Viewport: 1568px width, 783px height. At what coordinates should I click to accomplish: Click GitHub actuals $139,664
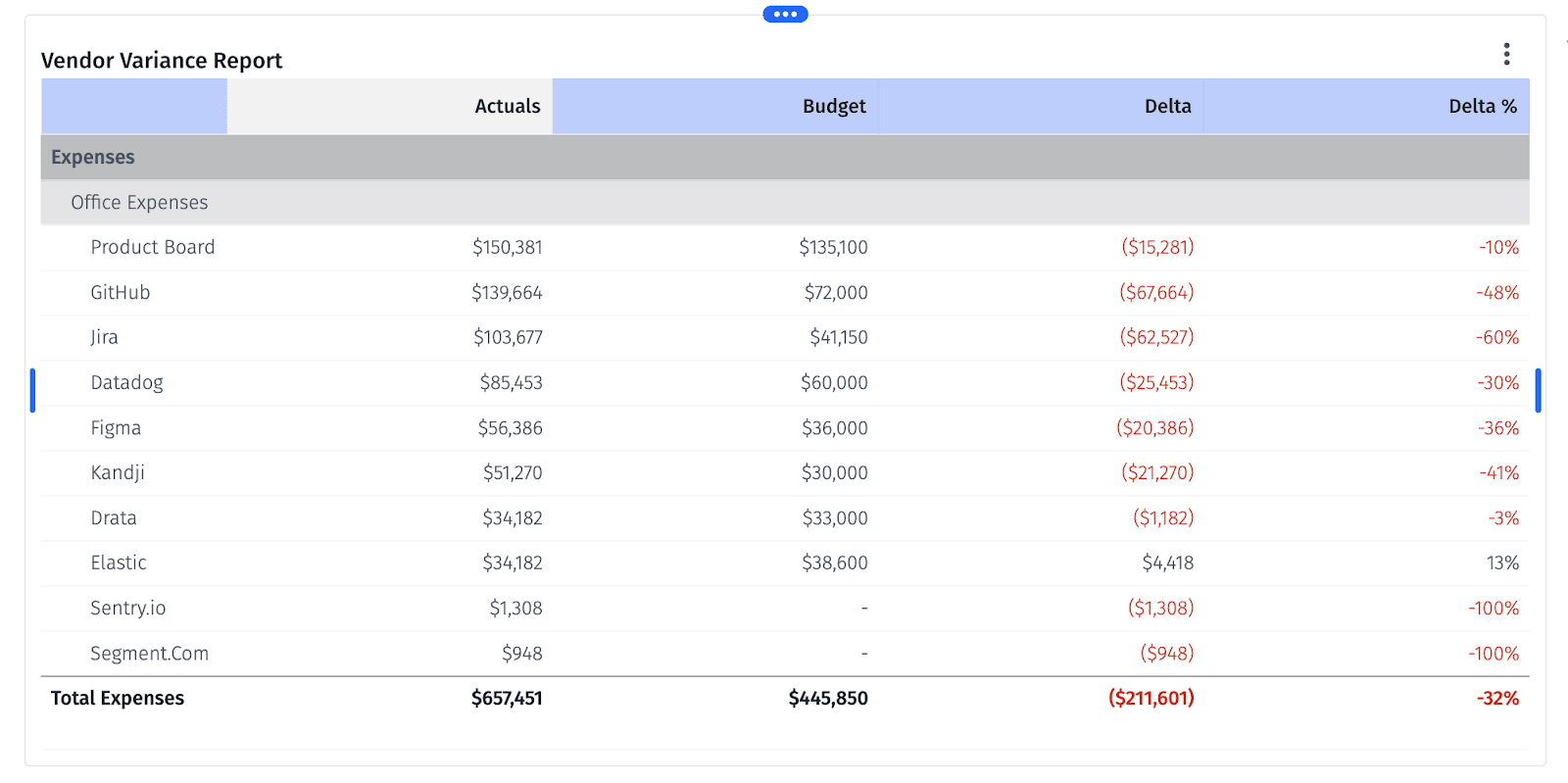pos(507,292)
